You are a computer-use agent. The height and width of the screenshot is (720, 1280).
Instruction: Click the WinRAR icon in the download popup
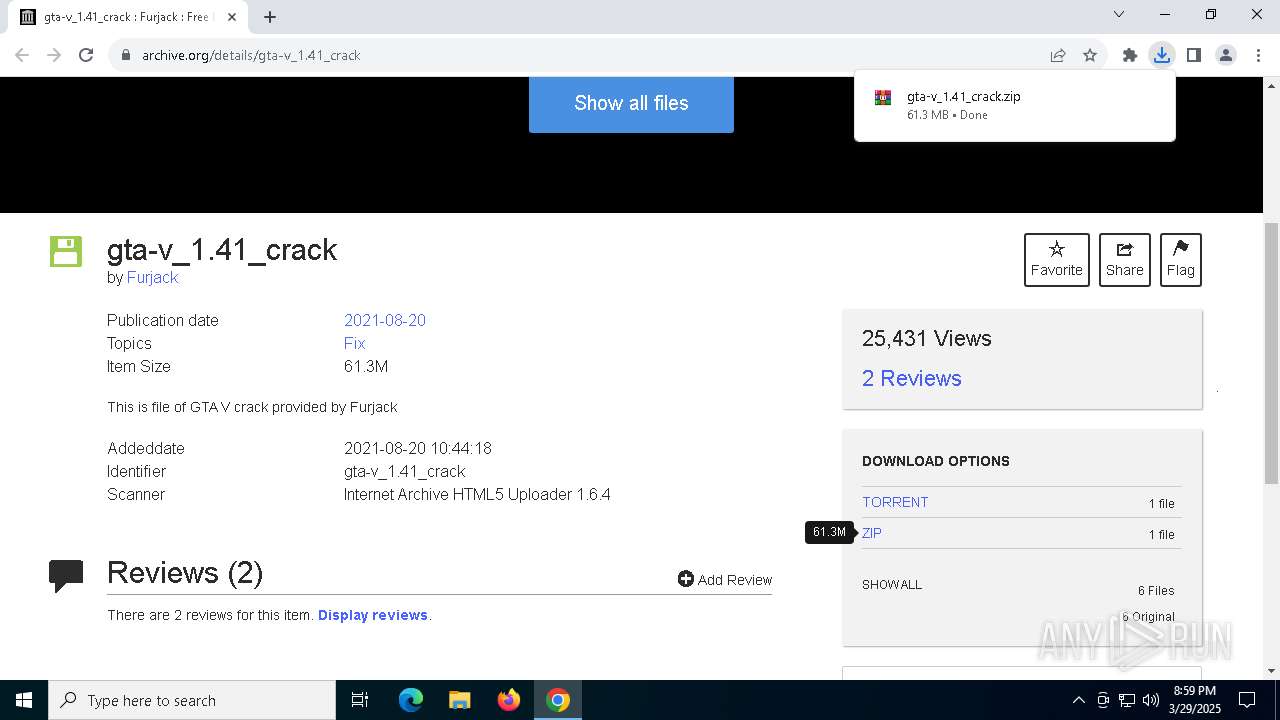[x=883, y=98]
